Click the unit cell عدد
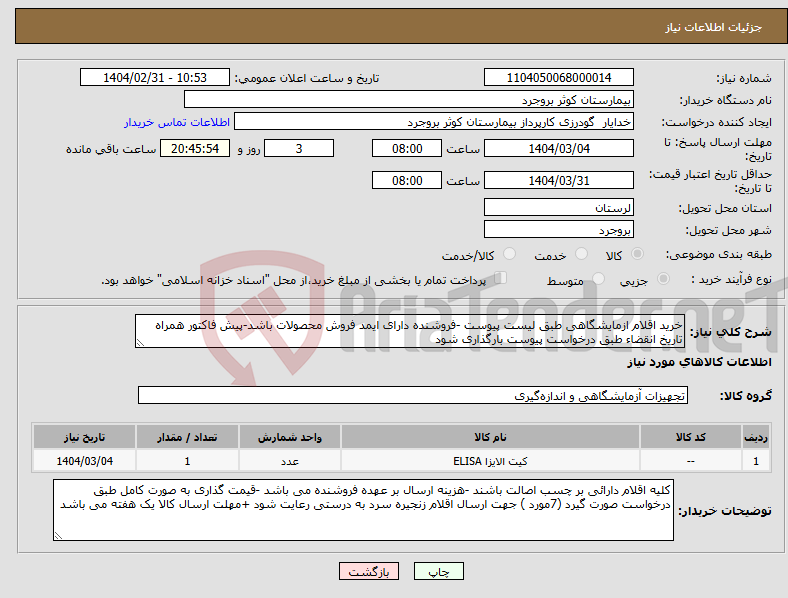The image size is (788, 598). tap(290, 461)
